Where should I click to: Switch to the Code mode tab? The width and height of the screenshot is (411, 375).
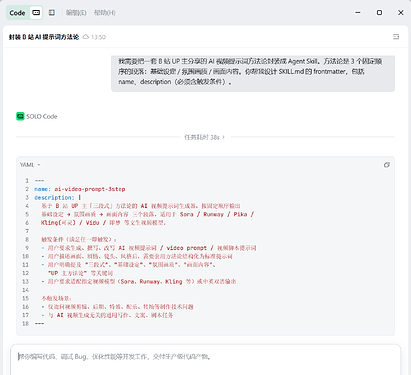(x=17, y=13)
